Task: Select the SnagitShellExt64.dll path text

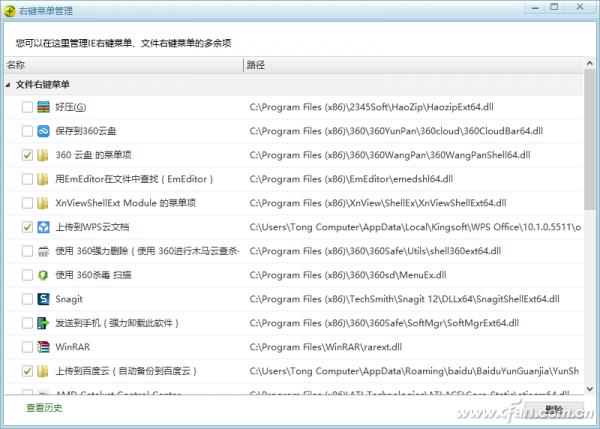Action: (x=404, y=299)
